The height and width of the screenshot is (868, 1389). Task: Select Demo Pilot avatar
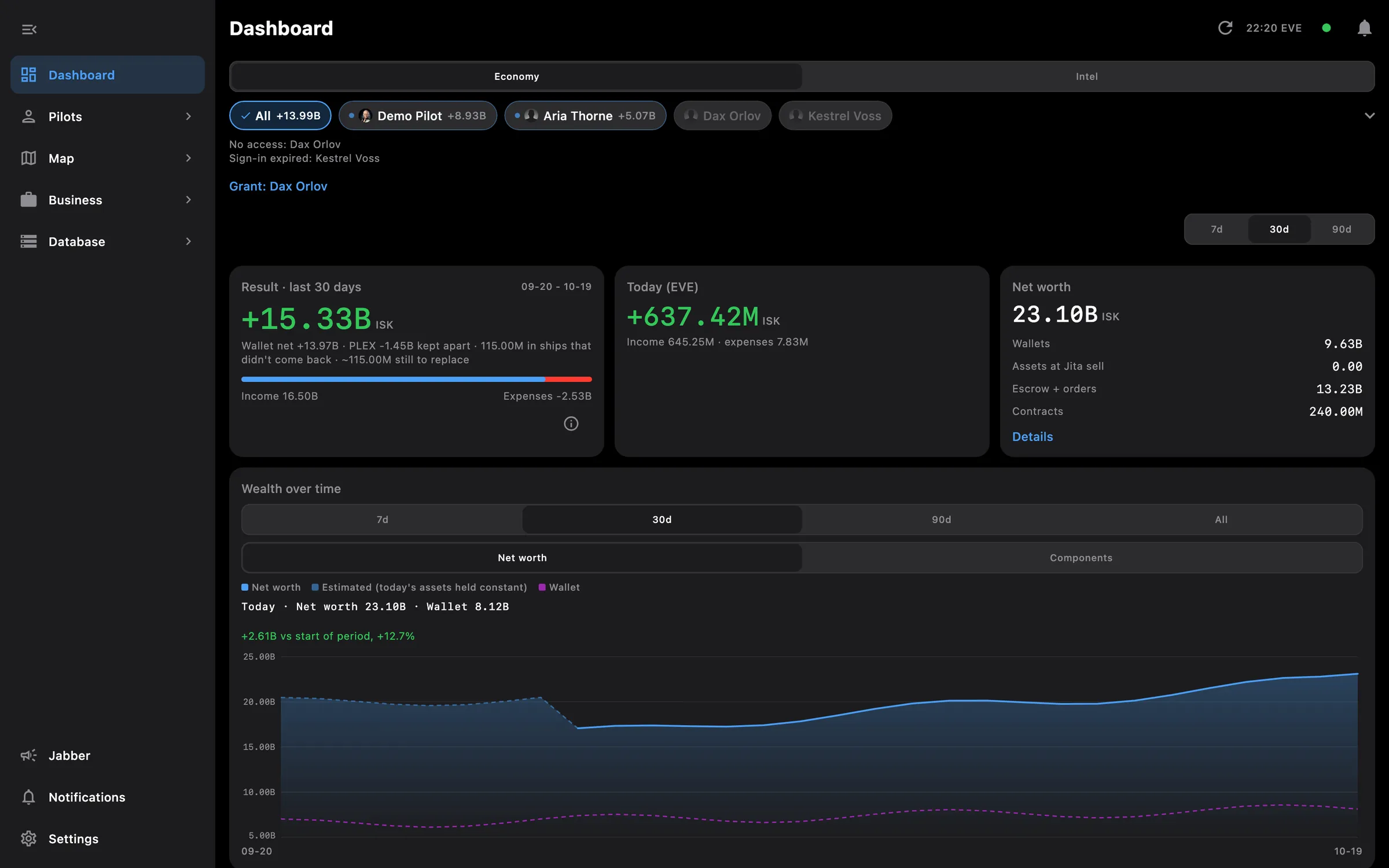point(365,116)
